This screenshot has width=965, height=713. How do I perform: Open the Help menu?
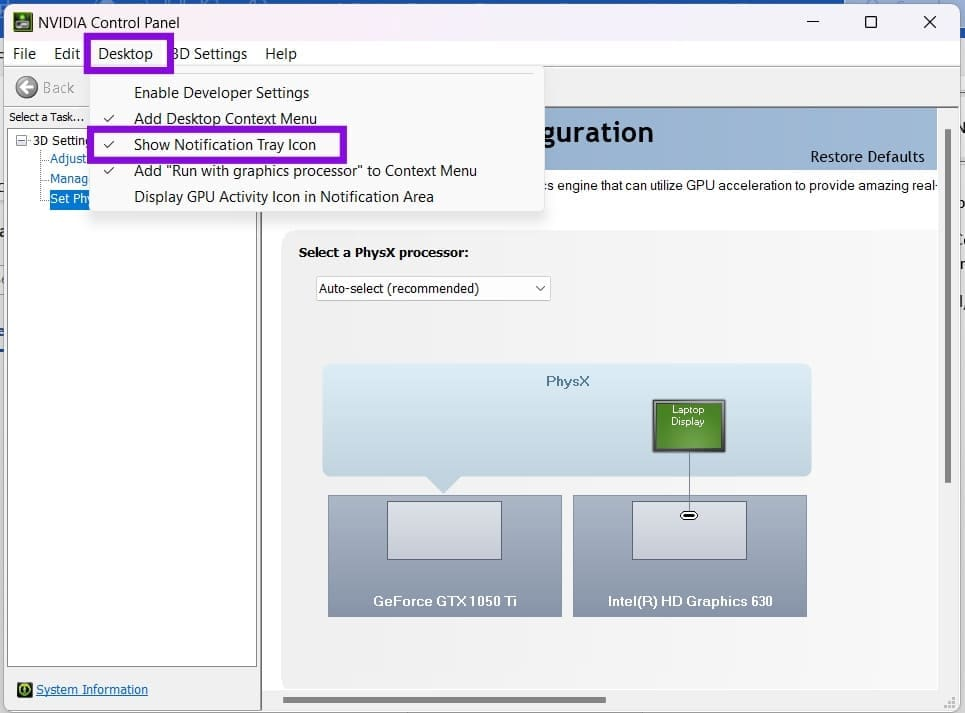281,54
